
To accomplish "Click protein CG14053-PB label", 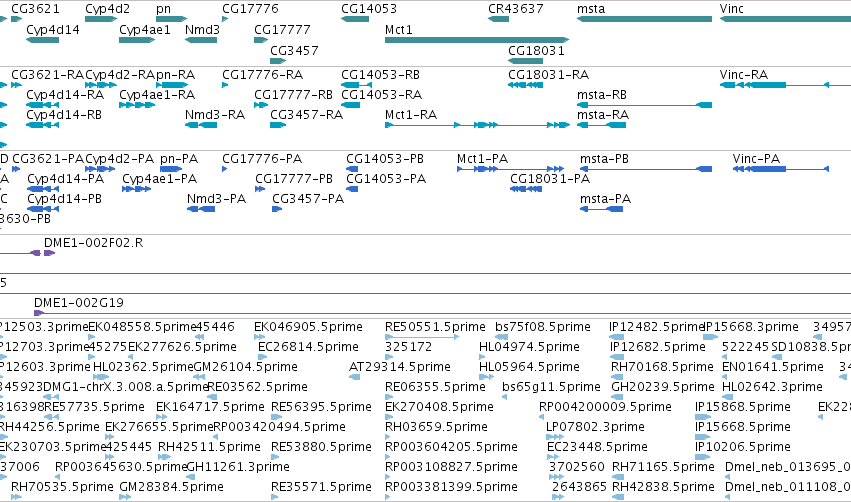I will tap(385, 159).
